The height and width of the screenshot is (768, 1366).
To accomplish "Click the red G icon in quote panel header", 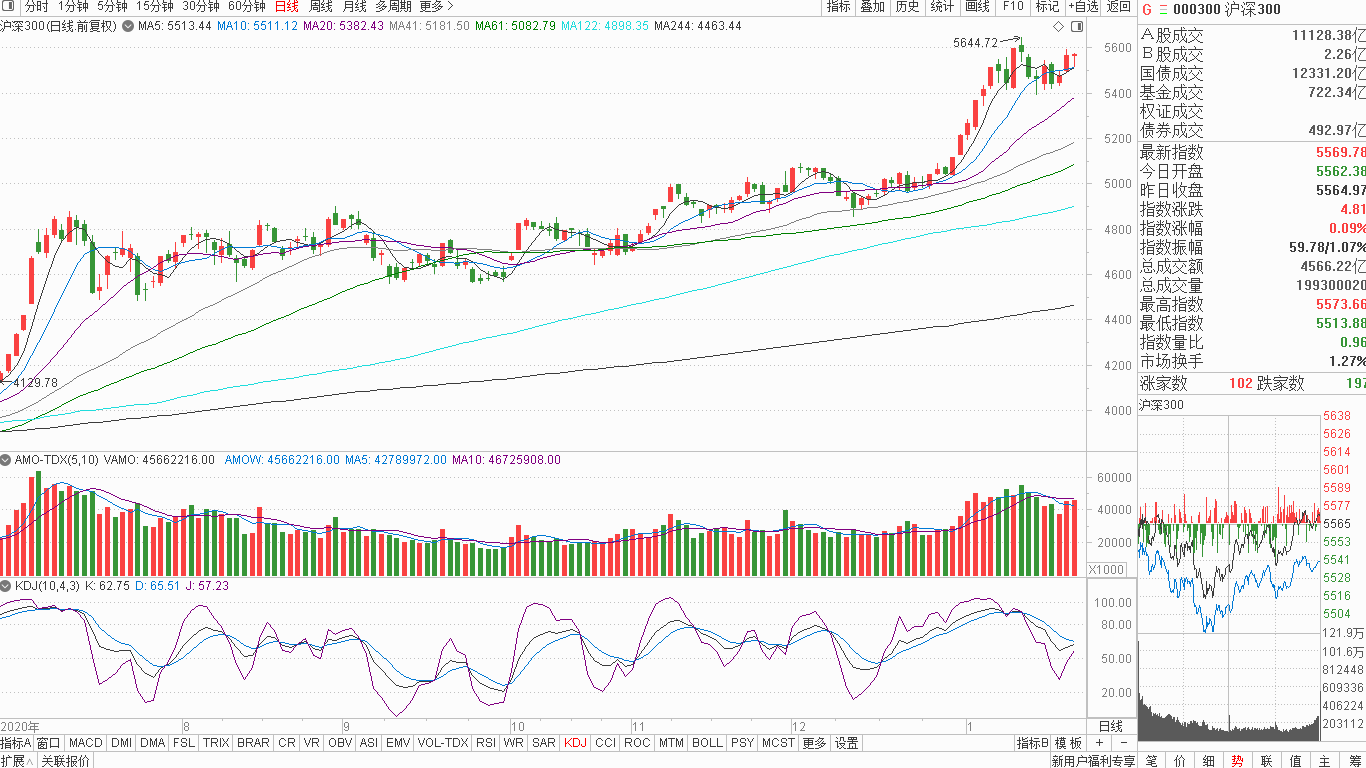I will [x=1146, y=9].
